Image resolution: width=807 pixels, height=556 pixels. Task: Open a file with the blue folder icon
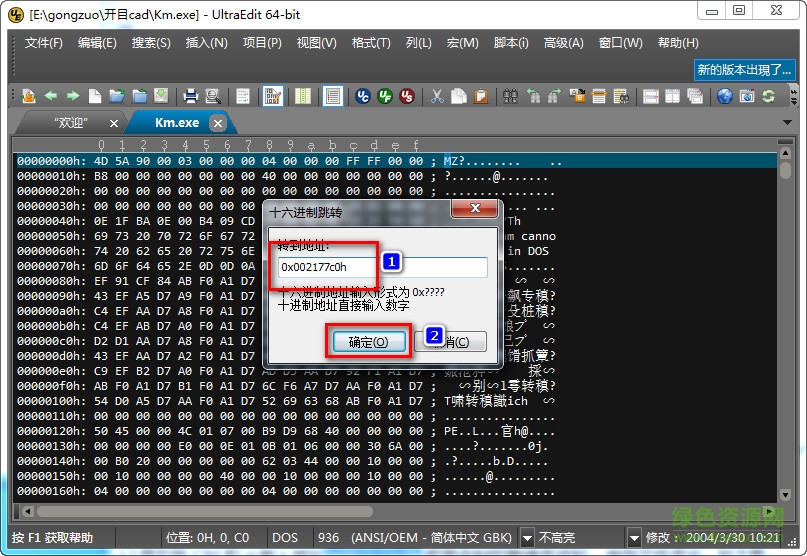[117, 96]
